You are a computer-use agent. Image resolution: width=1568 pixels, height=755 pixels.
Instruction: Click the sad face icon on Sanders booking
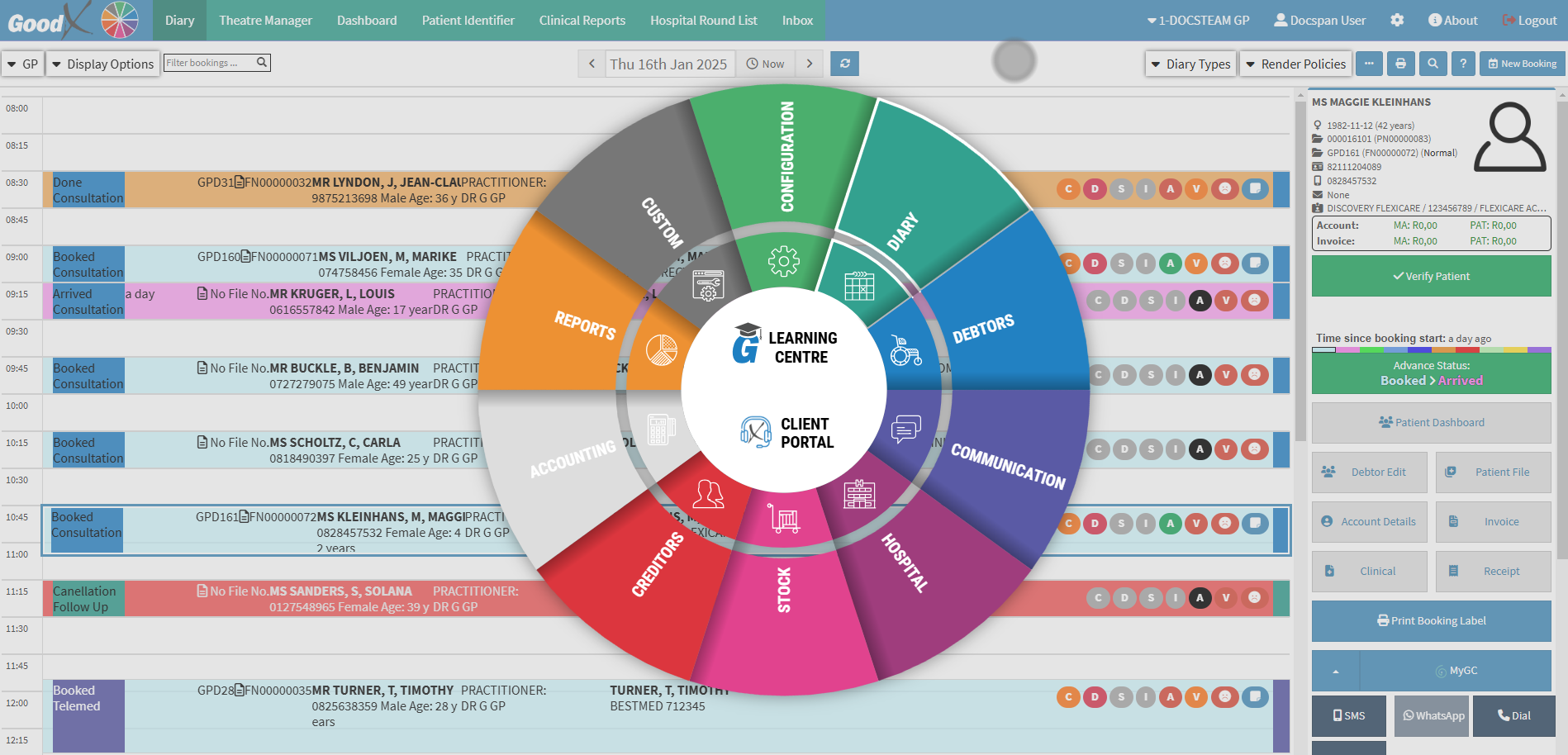tap(1254, 598)
